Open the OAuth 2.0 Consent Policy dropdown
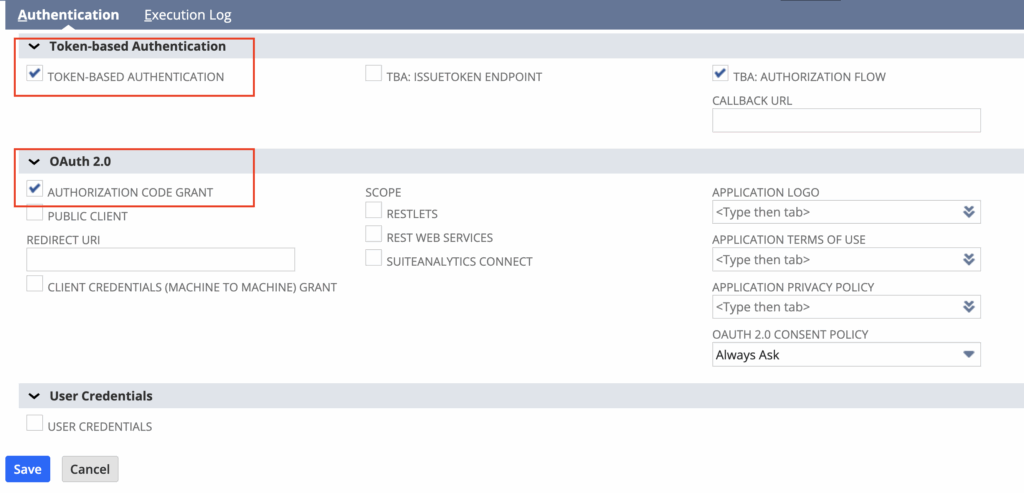 (x=846, y=355)
